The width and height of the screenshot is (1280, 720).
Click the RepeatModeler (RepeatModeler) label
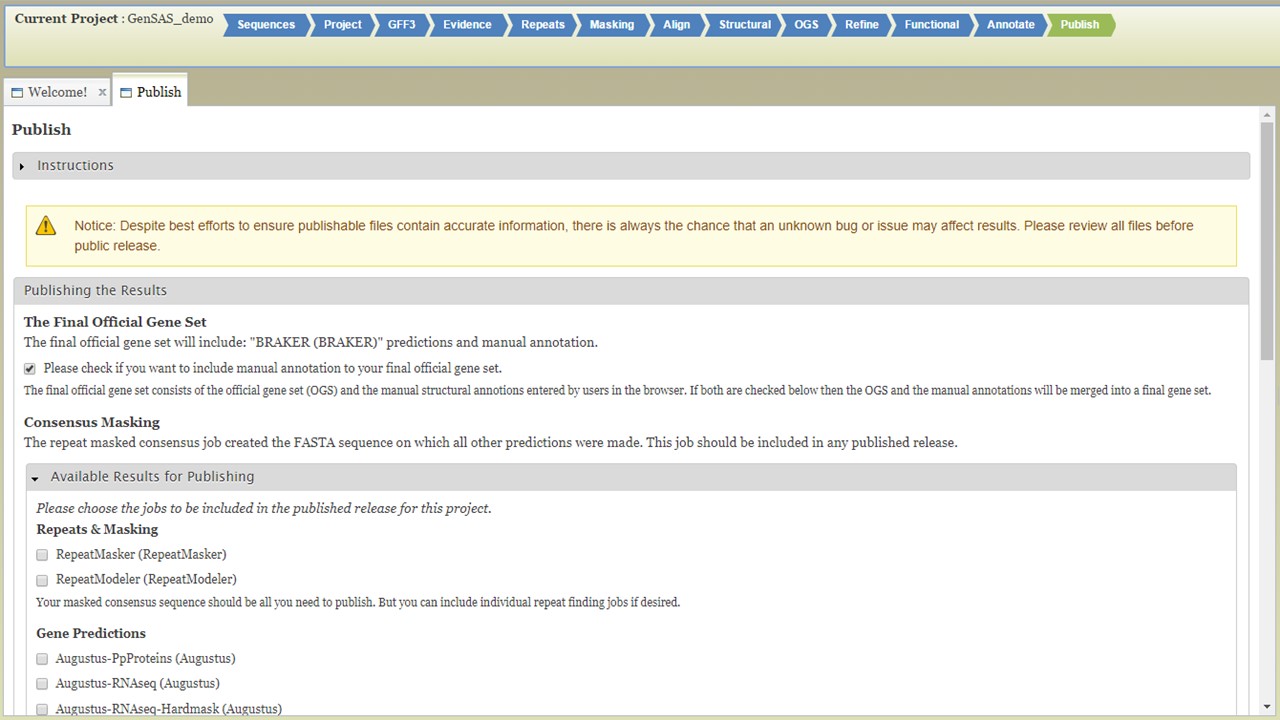[x=146, y=579]
